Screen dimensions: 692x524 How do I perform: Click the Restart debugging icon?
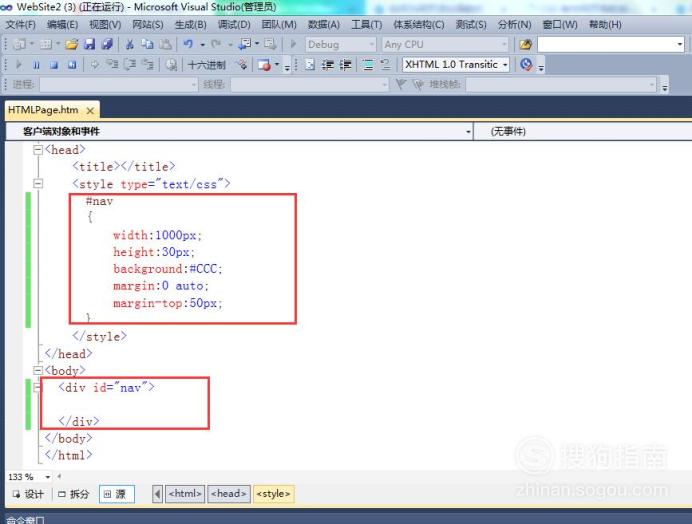72,65
